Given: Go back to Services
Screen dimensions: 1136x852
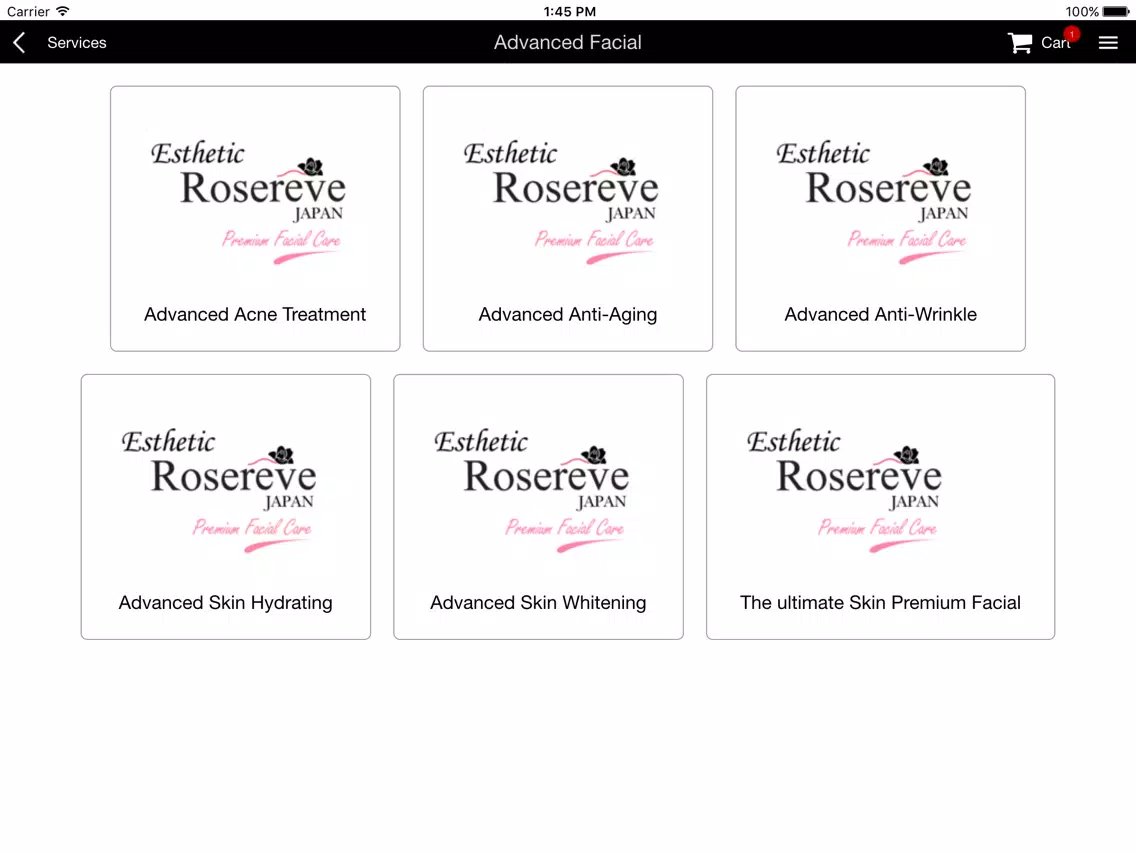Looking at the screenshot, I should (x=77, y=43).
